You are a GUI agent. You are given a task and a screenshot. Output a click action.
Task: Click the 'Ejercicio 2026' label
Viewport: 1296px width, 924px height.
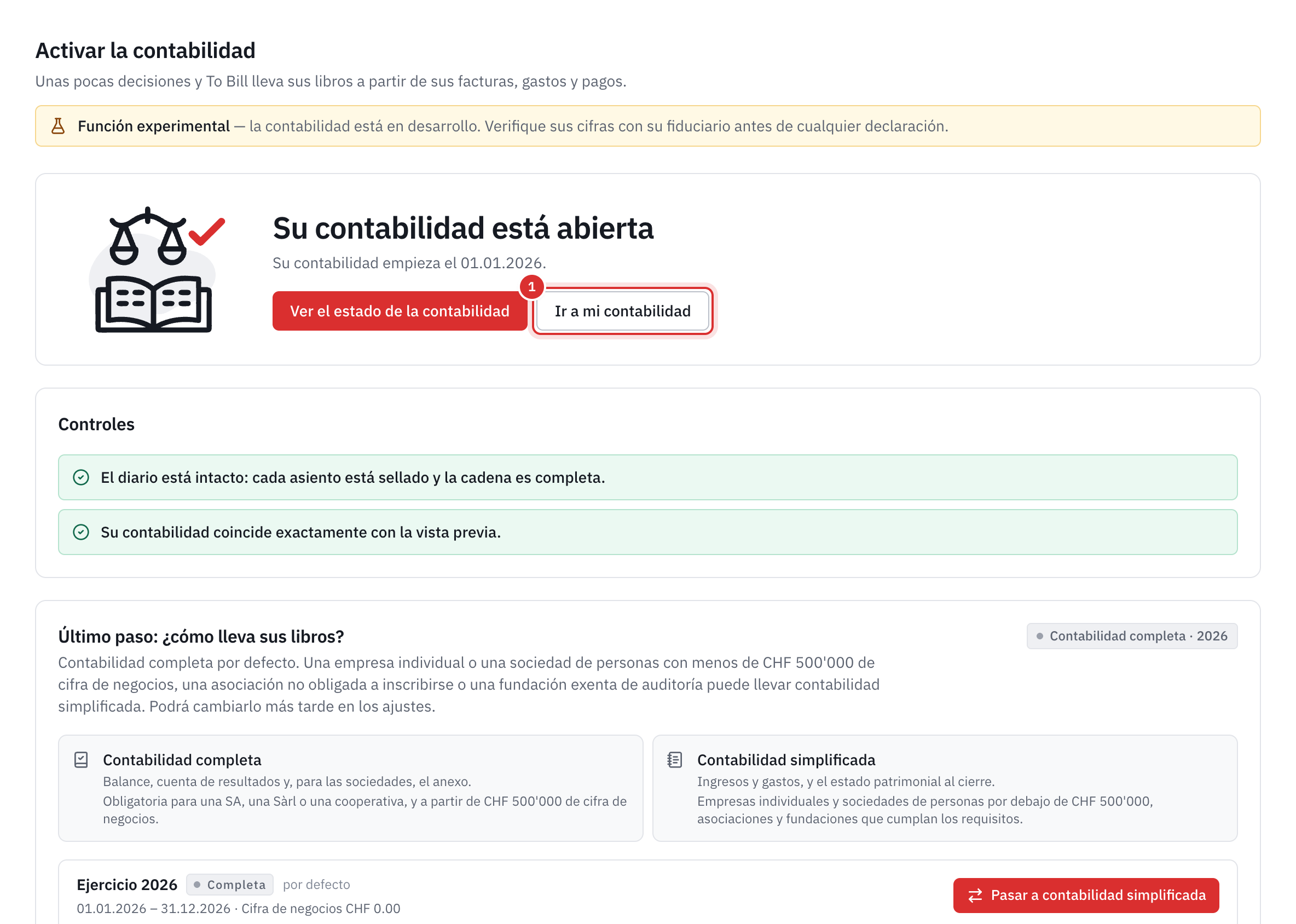pyautogui.click(x=127, y=885)
